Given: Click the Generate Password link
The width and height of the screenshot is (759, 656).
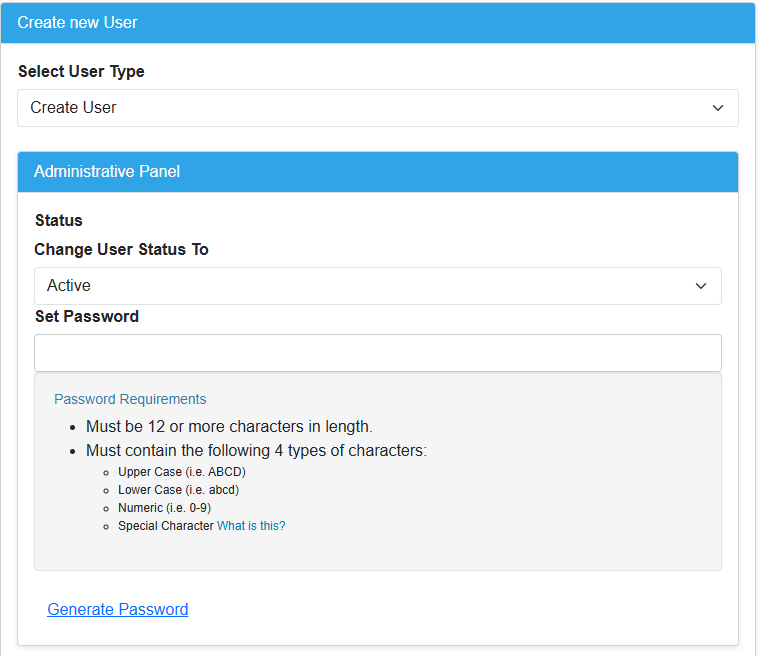Looking at the screenshot, I should coord(118,609).
